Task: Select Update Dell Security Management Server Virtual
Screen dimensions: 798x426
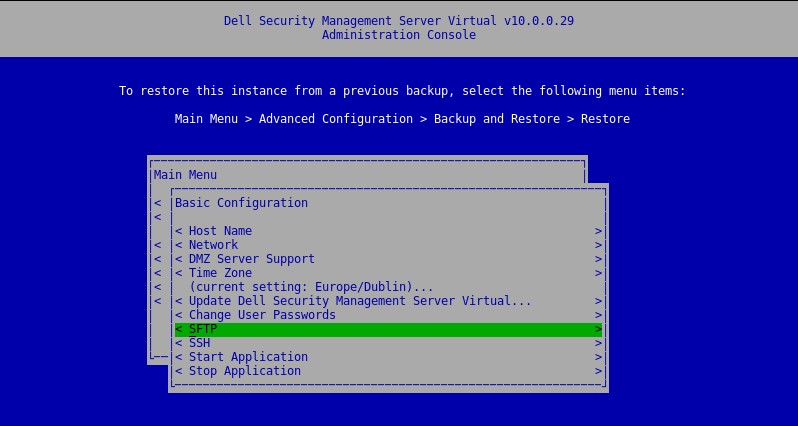Action: pos(360,301)
